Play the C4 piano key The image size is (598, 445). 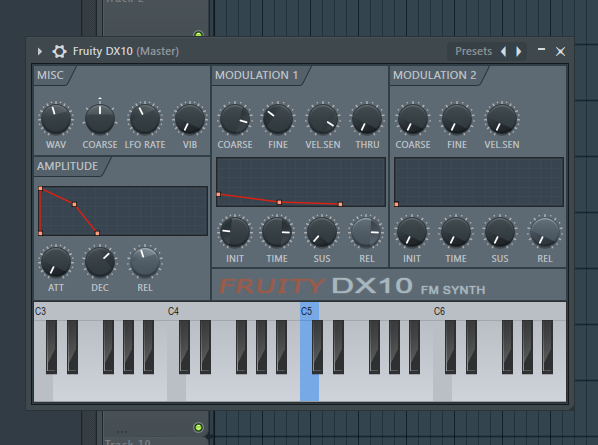pyautogui.click(x=176, y=387)
